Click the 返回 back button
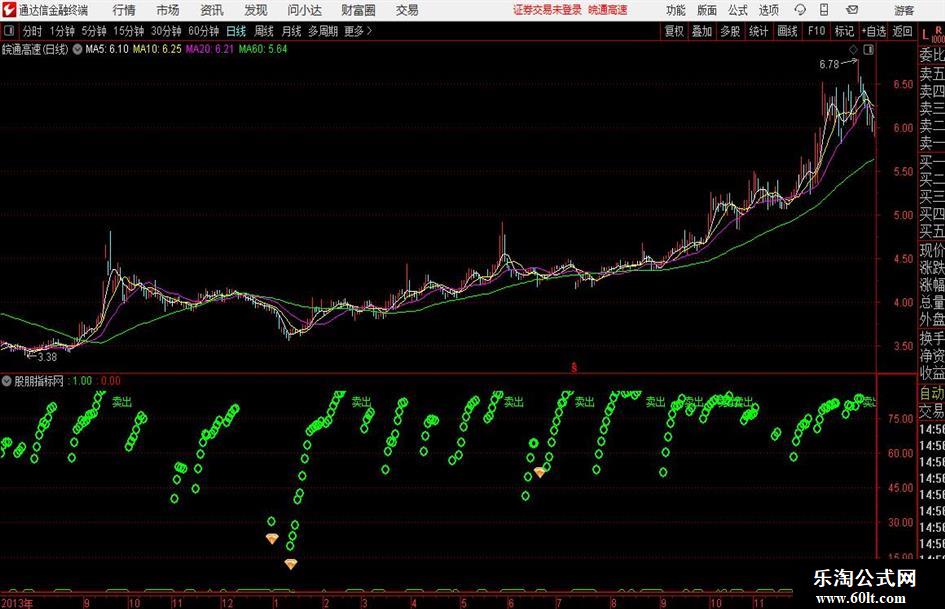 tap(902, 31)
